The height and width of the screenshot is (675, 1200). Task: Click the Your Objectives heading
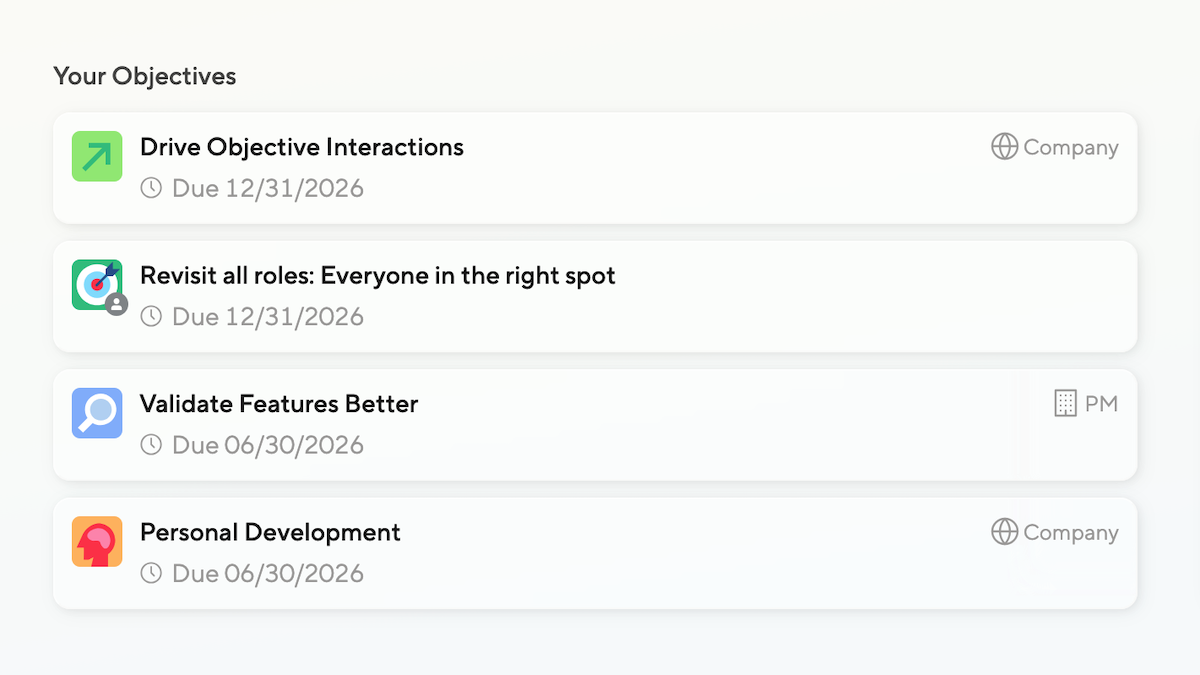tap(145, 76)
